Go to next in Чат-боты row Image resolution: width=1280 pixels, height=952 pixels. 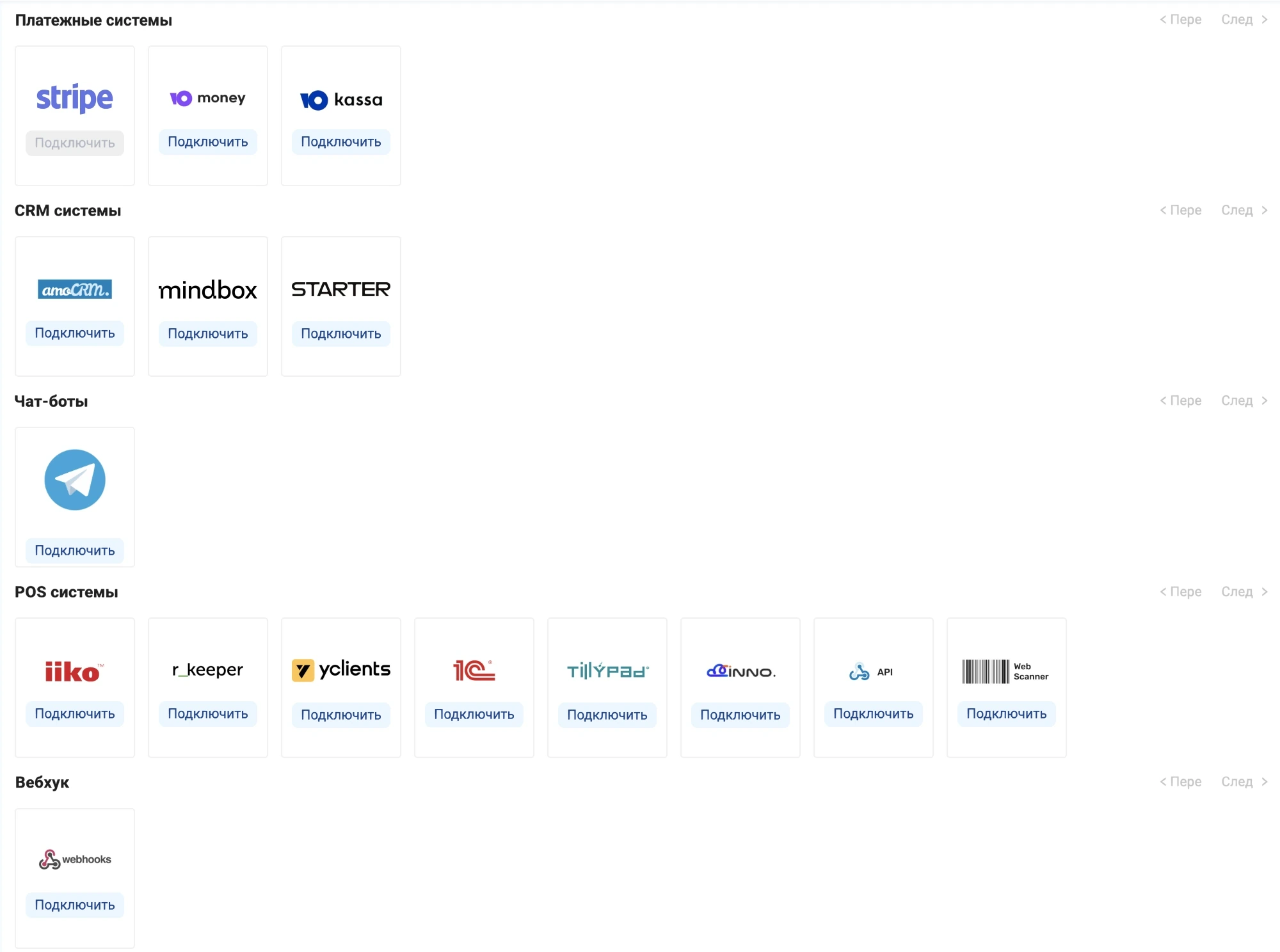(1244, 401)
